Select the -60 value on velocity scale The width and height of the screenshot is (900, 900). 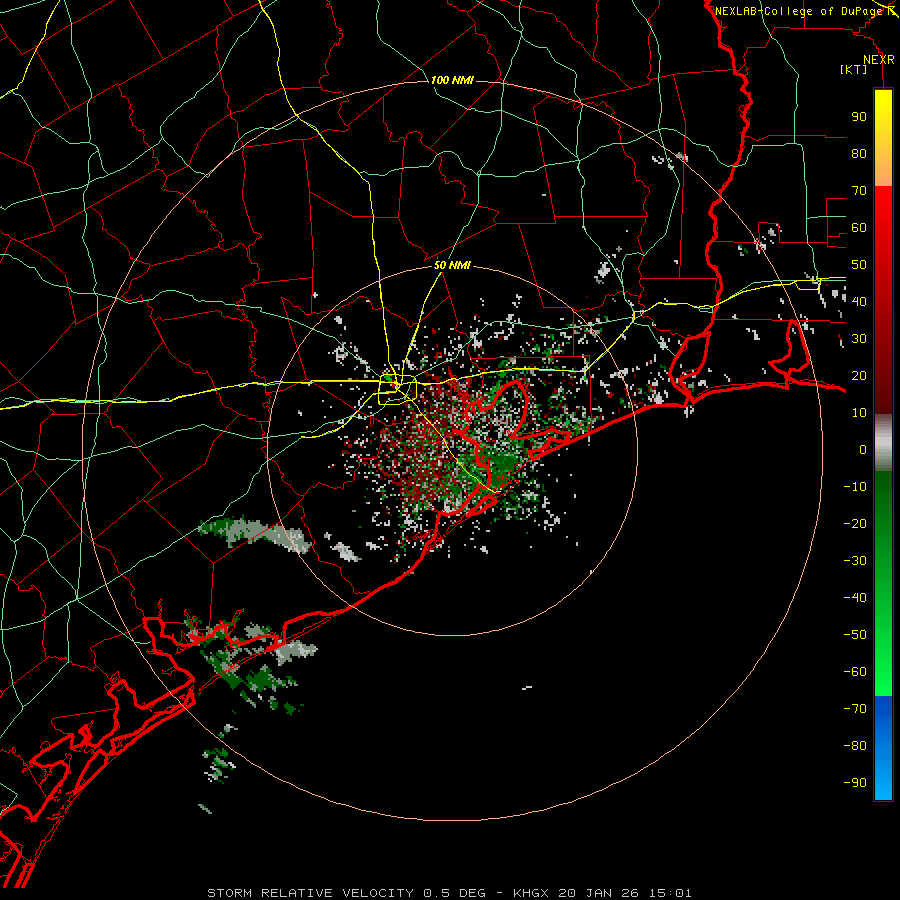pyautogui.click(x=855, y=672)
